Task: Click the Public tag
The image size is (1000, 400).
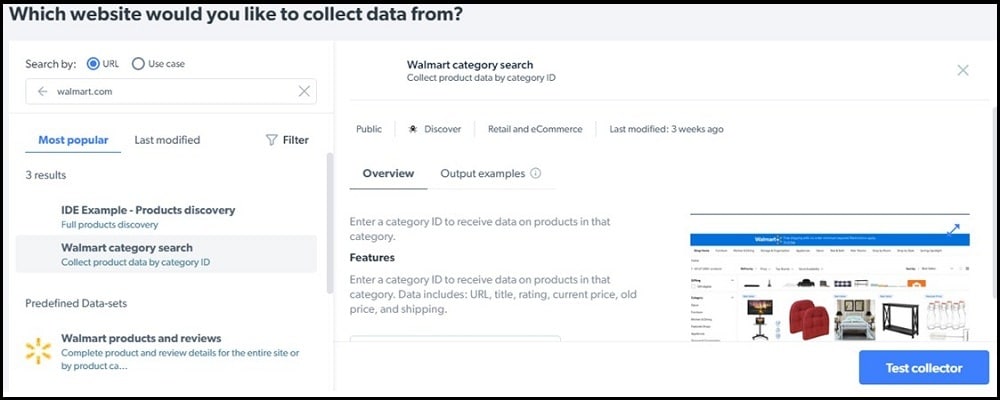Action: 369,129
